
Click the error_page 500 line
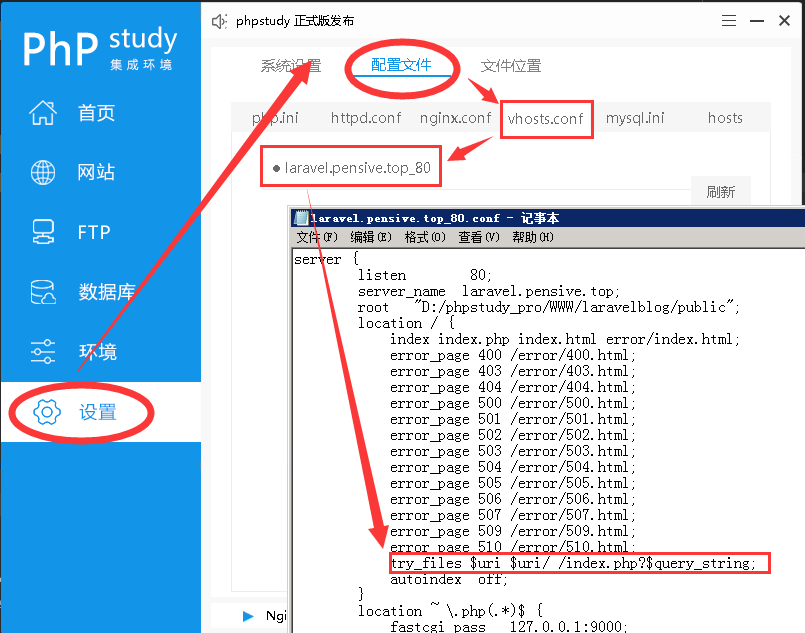[x=513, y=403]
